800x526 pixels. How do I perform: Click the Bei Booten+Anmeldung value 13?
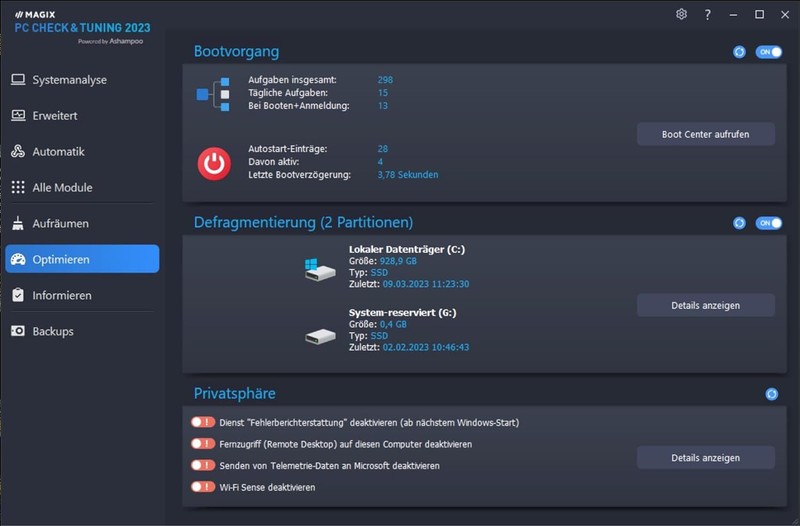tap(383, 106)
